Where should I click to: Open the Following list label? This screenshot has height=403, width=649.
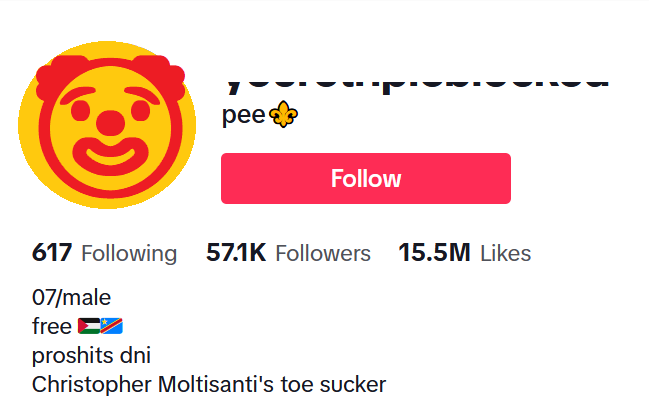tap(129, 254)
